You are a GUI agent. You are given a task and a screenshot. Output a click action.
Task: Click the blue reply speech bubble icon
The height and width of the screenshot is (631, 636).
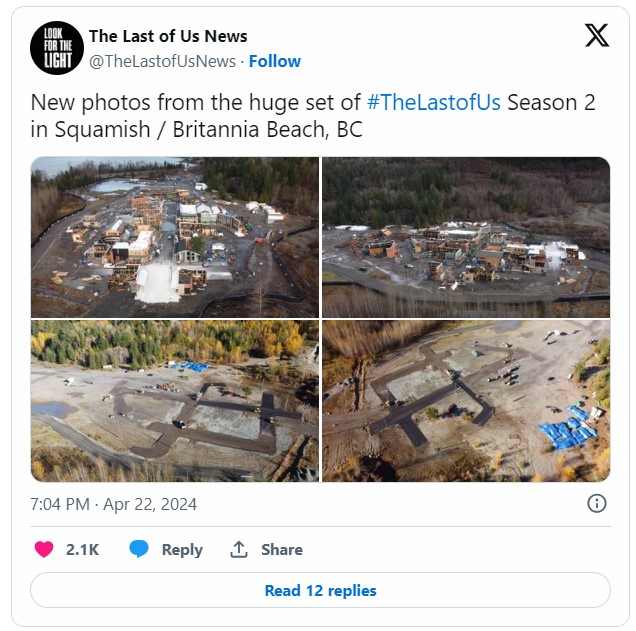tap(139, 549)
